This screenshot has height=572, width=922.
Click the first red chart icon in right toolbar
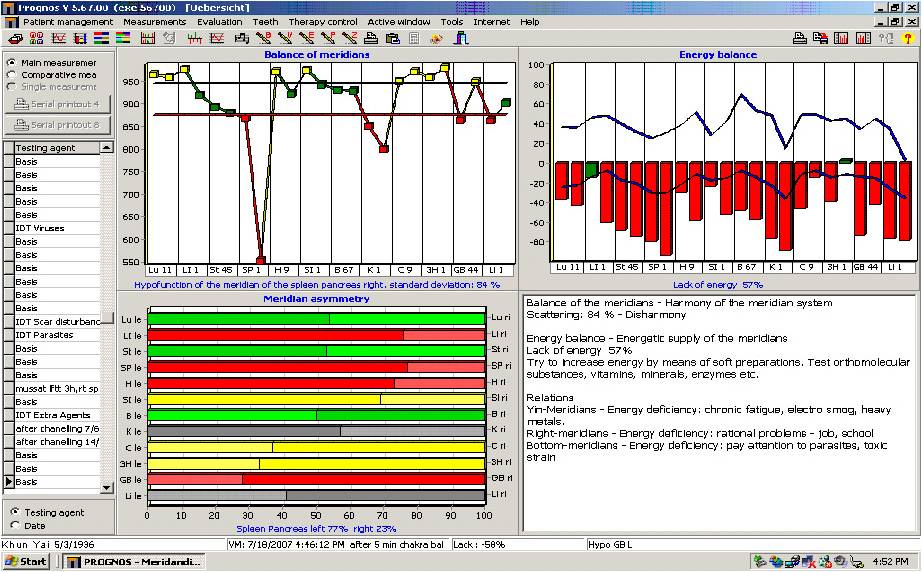click(841, 39)
